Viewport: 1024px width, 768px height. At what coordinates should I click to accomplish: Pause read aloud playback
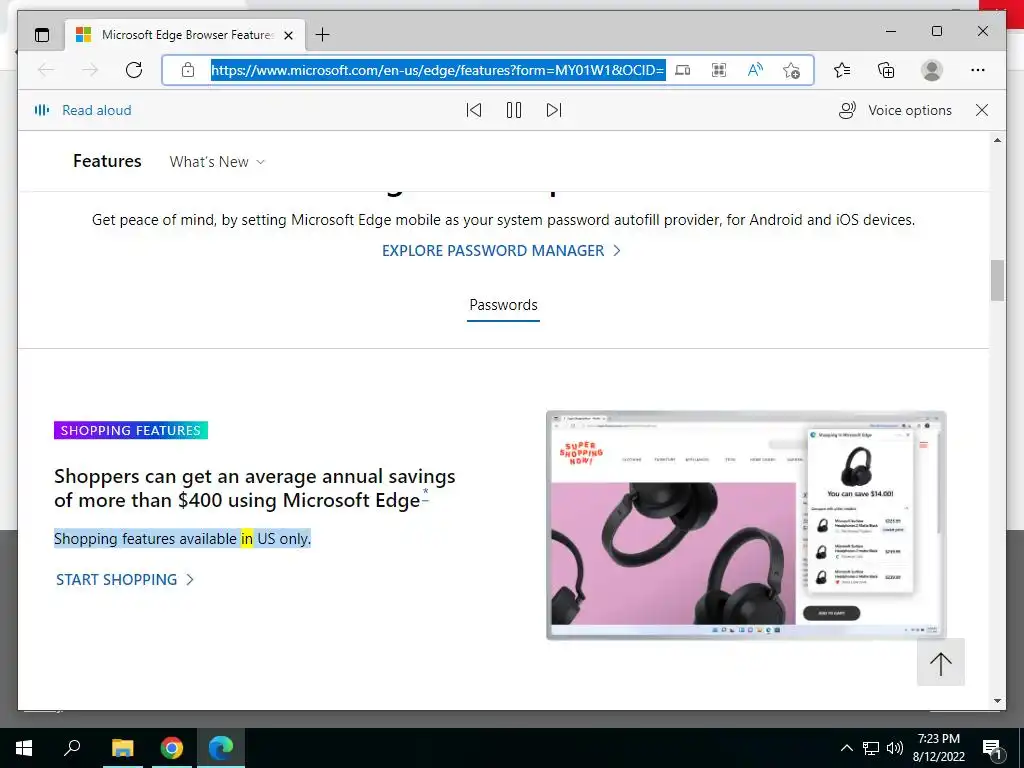click(x=514, y=110)
